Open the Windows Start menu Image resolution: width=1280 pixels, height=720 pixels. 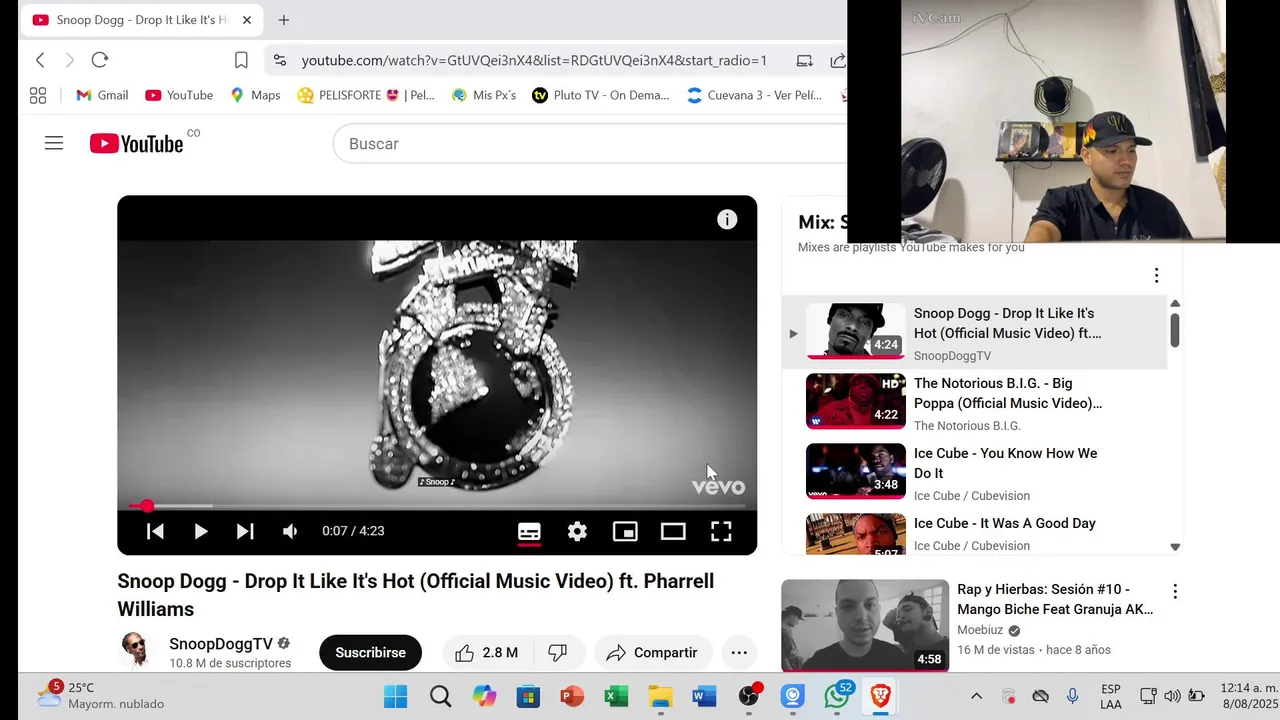coord(396,696)
